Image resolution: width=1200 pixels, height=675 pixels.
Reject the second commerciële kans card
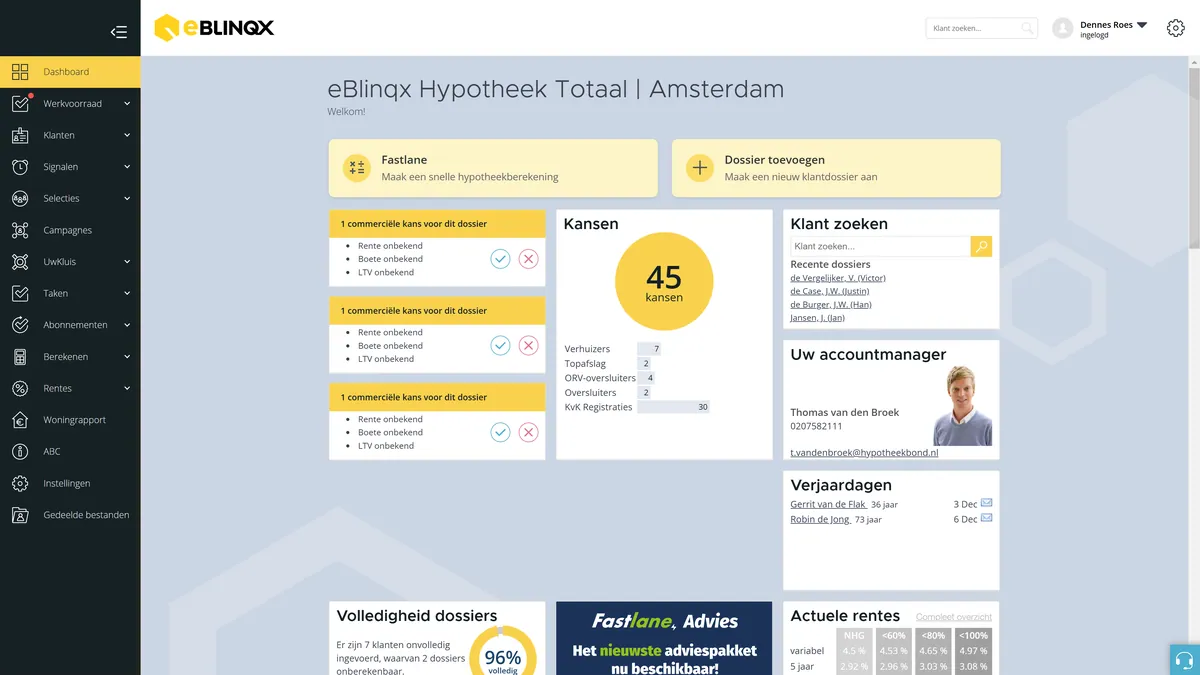(528, 346)
